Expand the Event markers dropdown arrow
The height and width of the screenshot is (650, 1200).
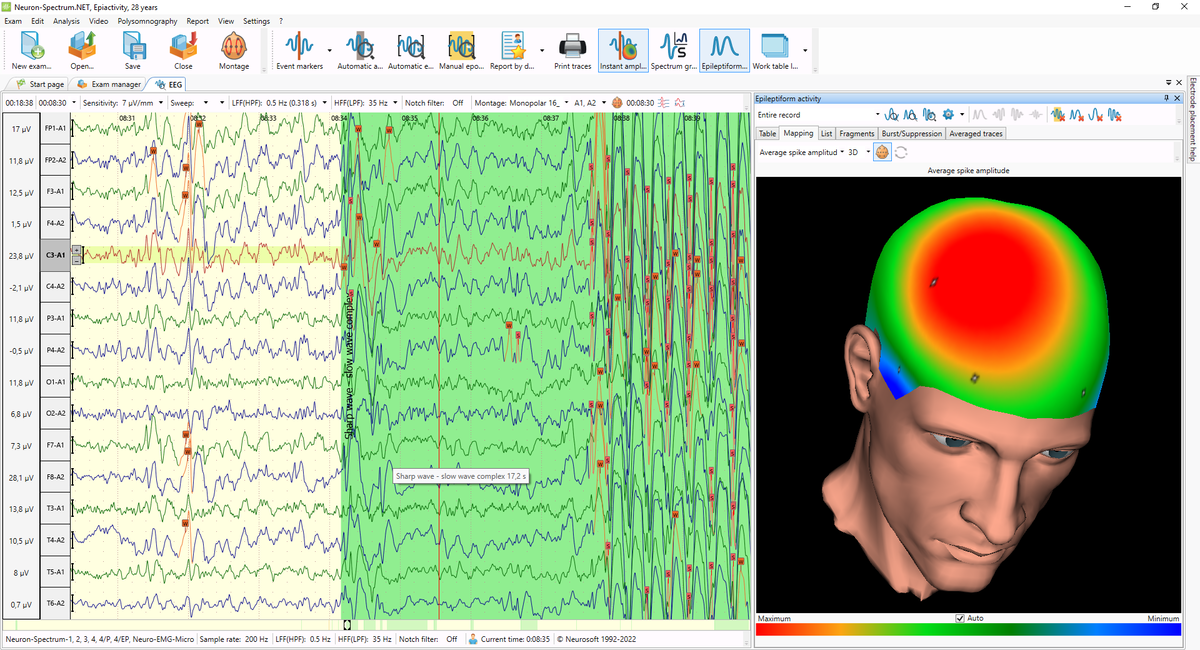click(329, 50)
